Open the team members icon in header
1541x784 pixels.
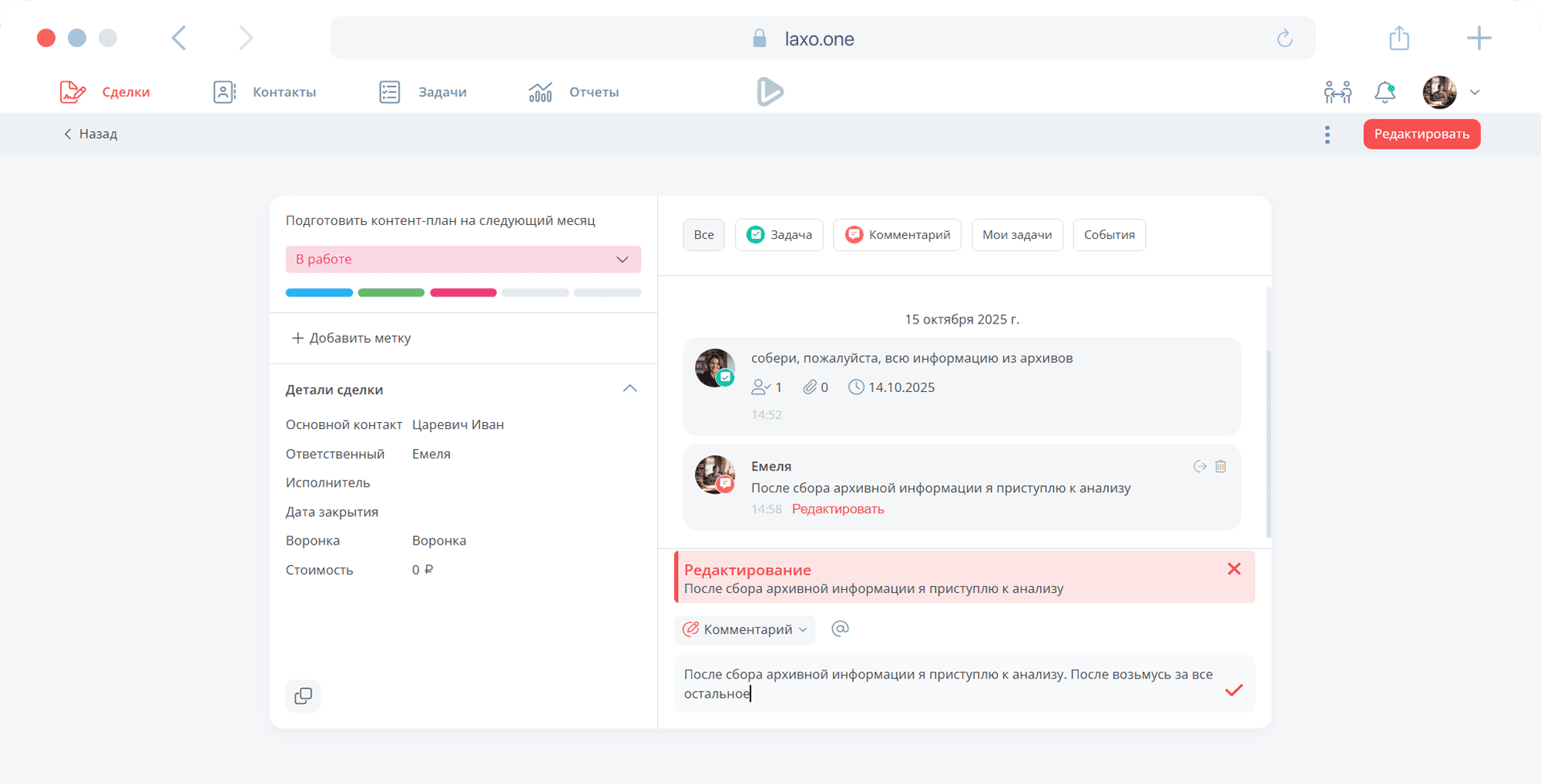[x=1338, y=92]
